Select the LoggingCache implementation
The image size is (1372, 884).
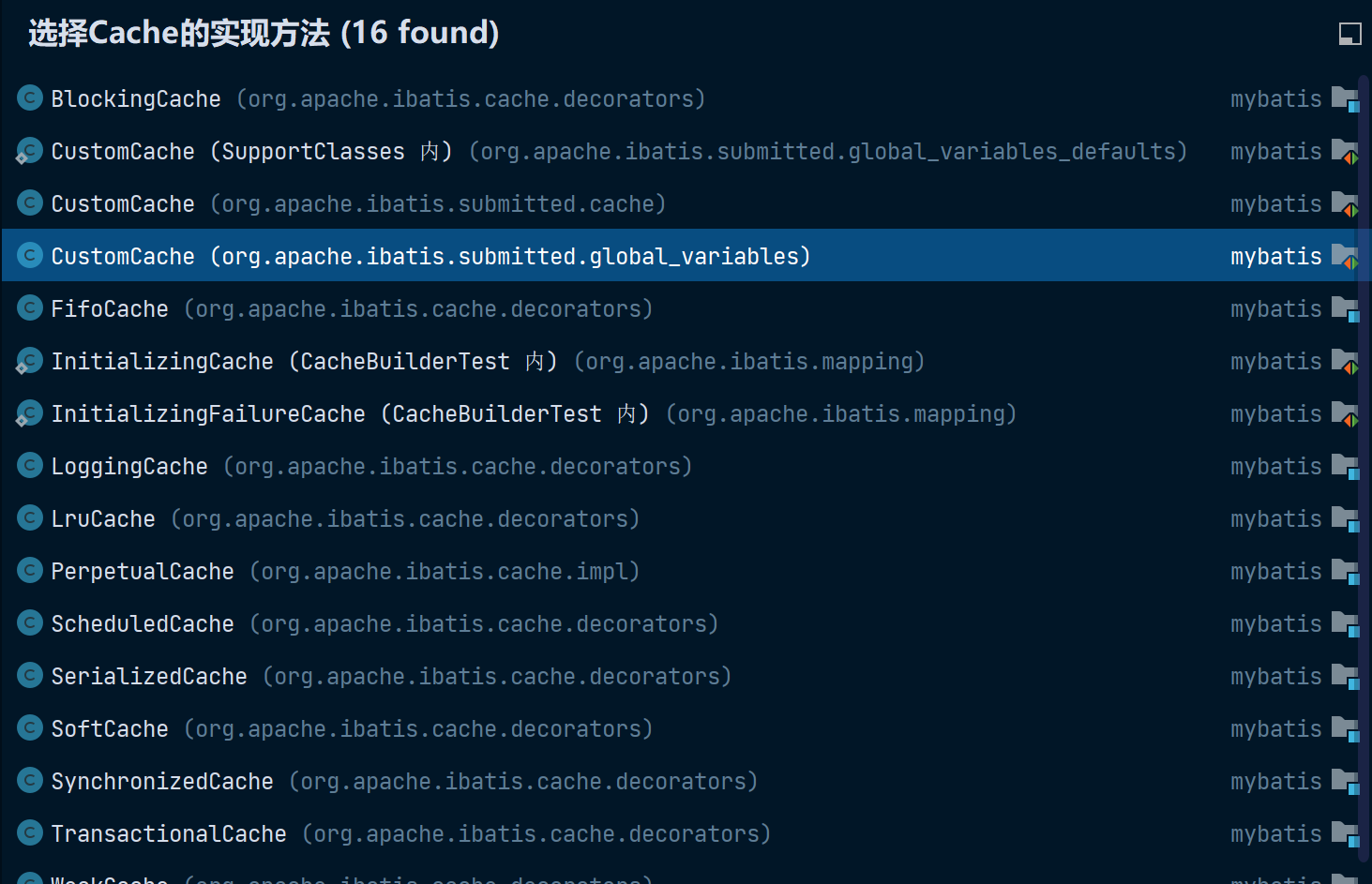point(129,466)
